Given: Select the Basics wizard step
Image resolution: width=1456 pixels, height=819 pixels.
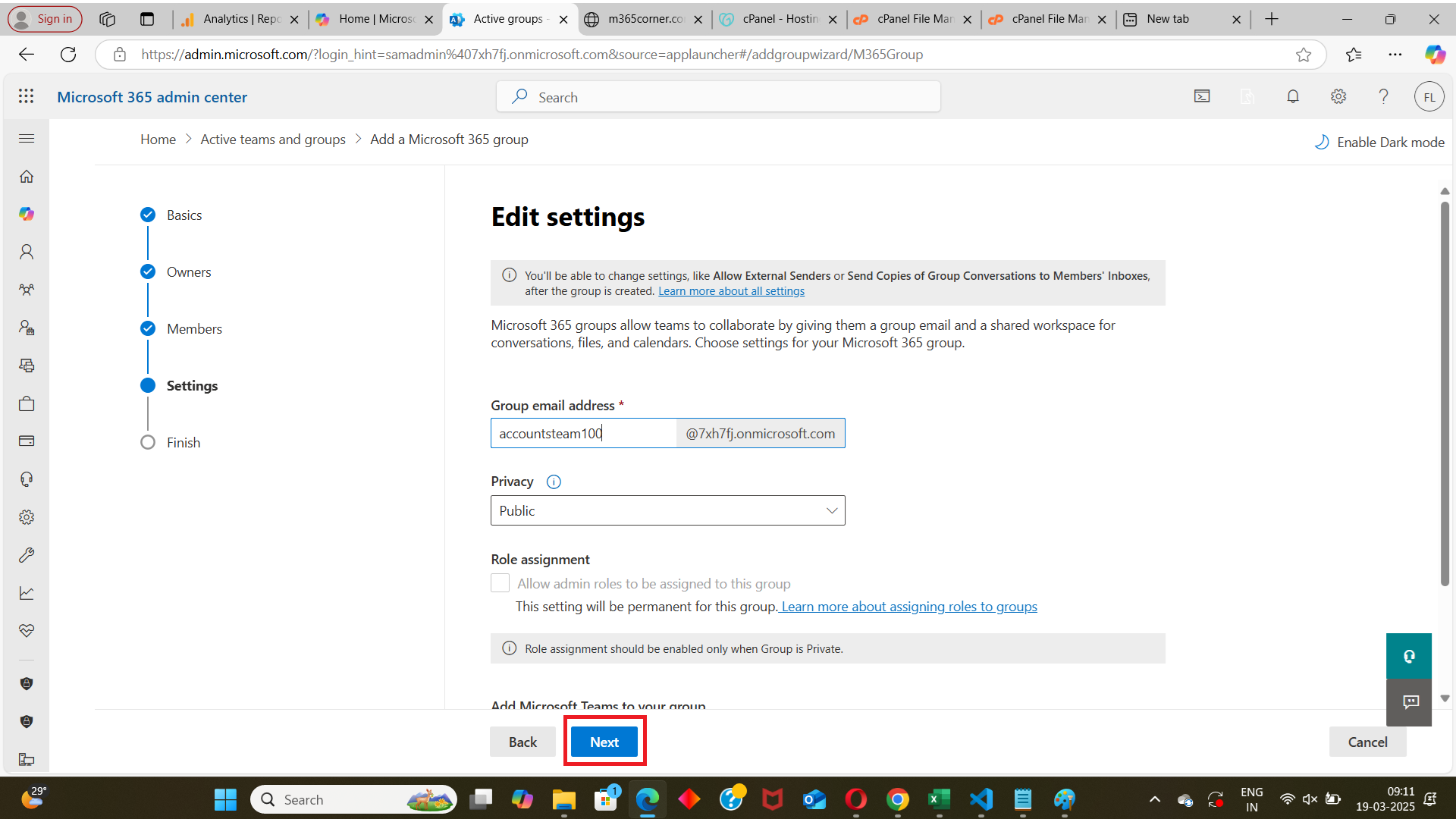Looking at the screenshot, I should coord(184,215).
